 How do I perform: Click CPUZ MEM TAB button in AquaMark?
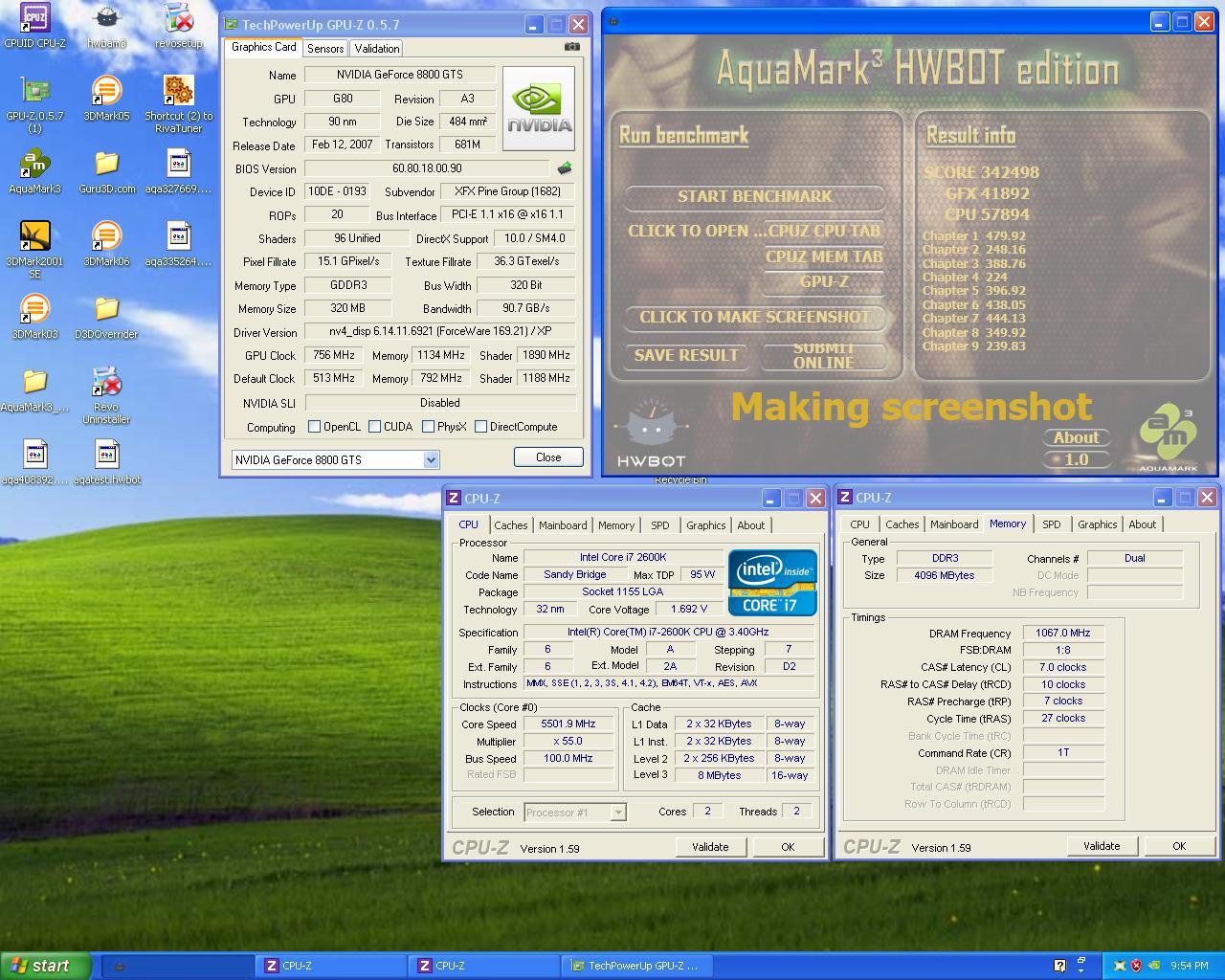(823, 256)
